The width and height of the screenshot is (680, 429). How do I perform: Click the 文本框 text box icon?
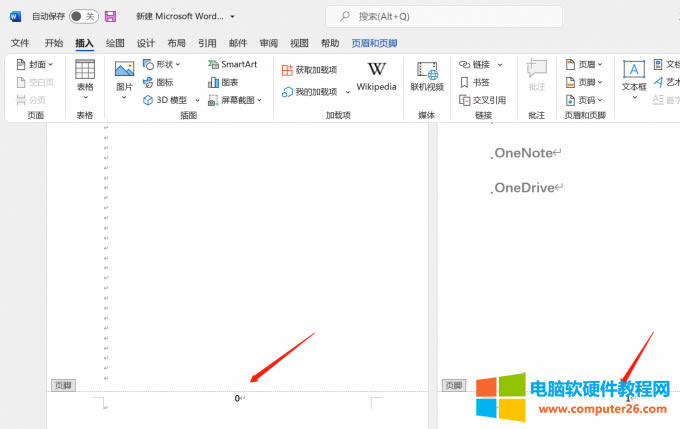[633, 70]
